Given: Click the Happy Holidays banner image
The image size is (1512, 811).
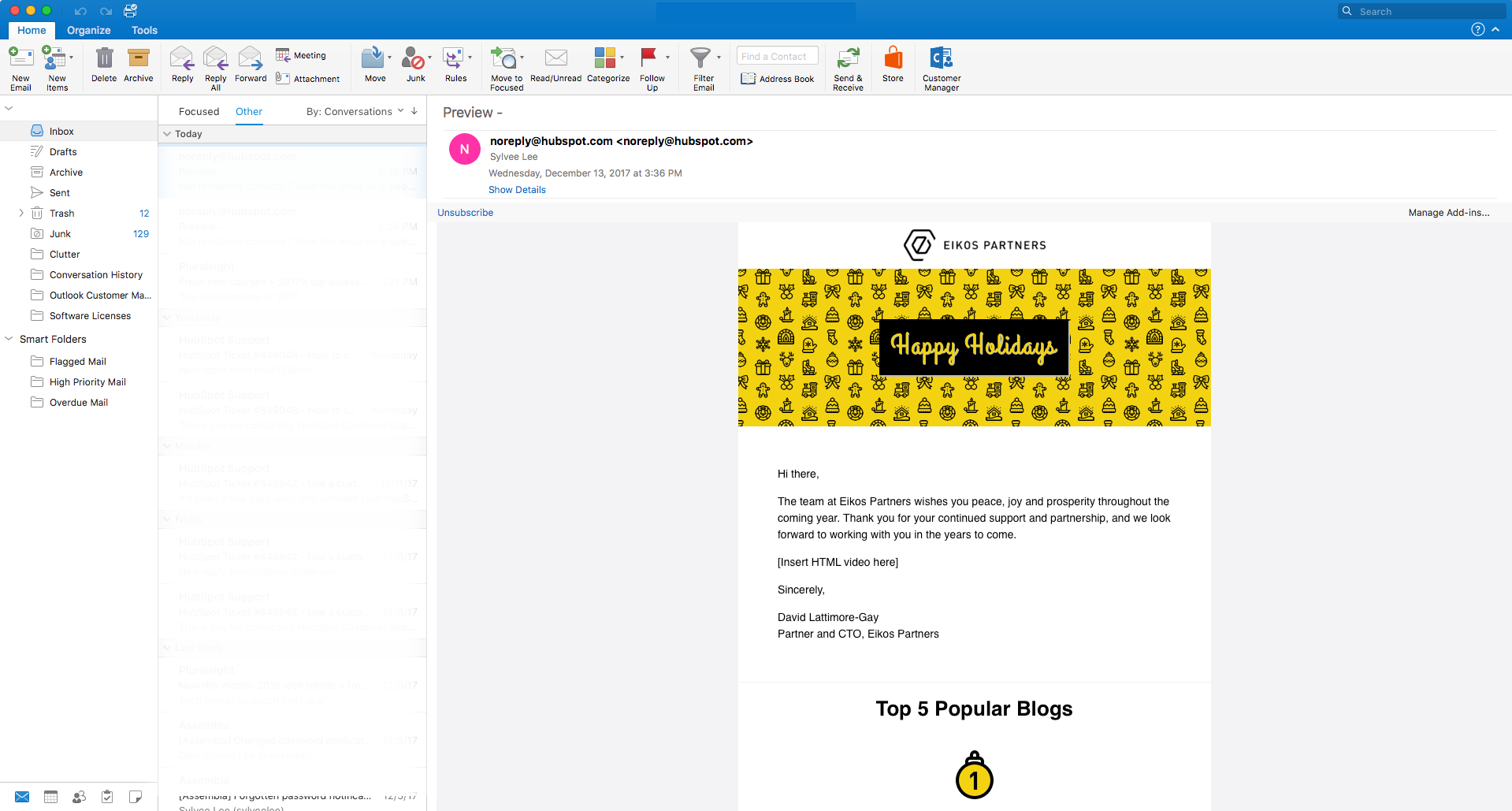Looking at the screenshot, I should pyautogui.click(x=974, y=348).
